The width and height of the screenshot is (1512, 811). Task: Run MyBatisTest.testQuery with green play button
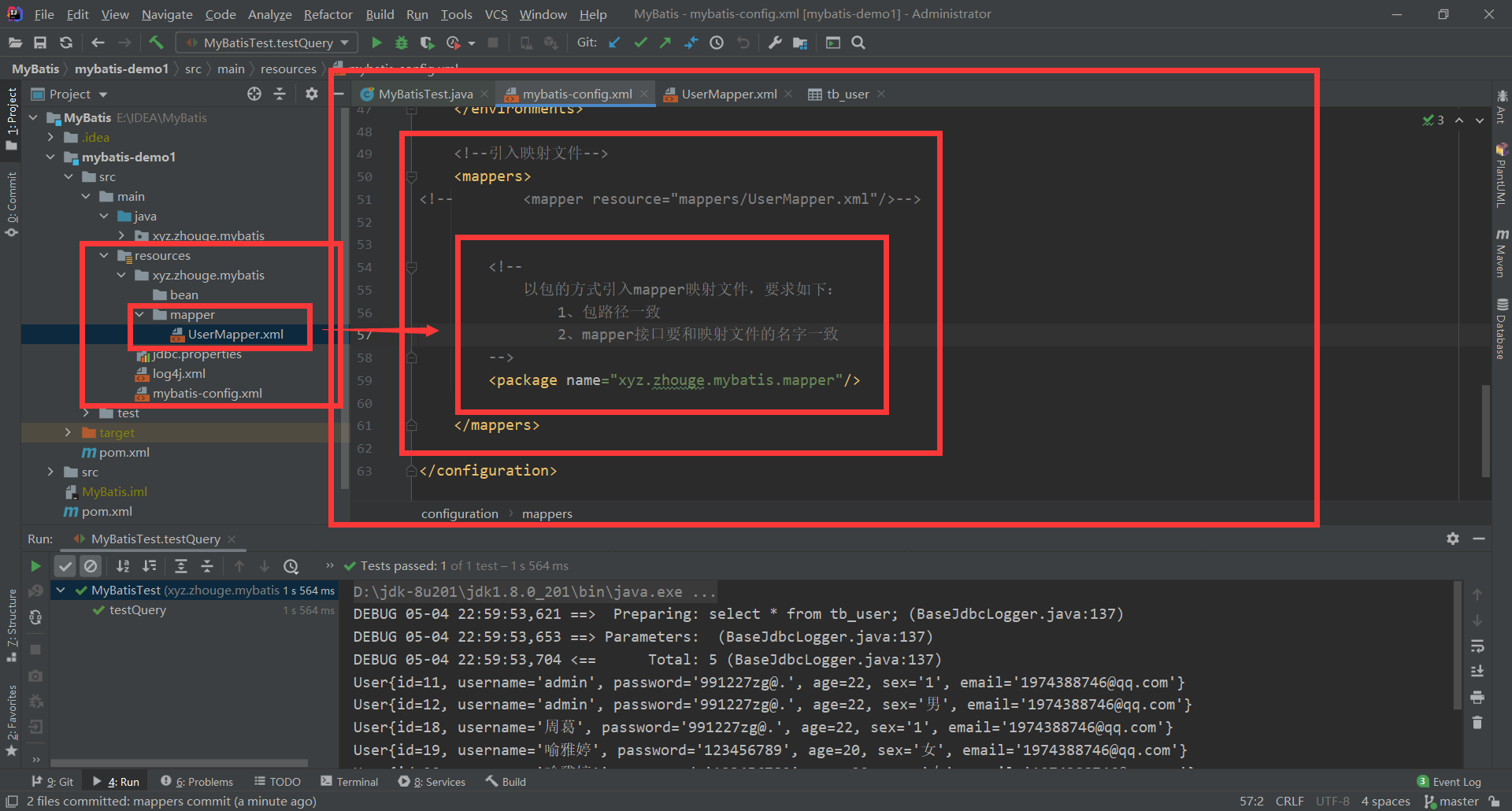[x=376, y=43]
